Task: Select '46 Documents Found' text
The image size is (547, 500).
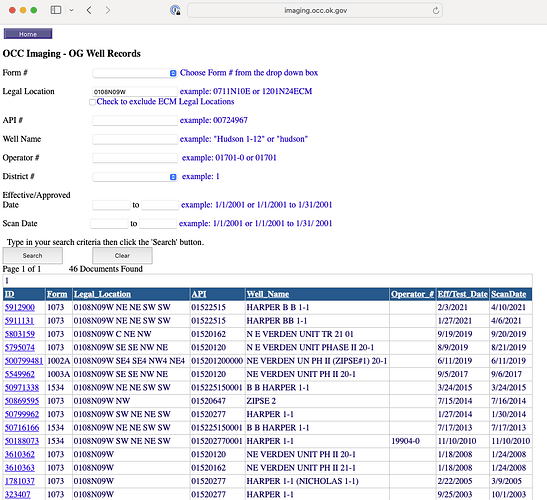Action: click(x=106, y=269)
